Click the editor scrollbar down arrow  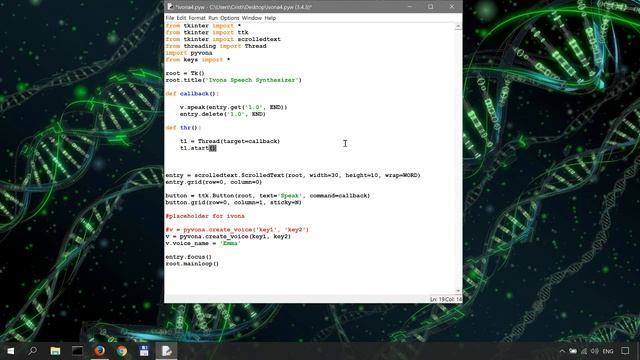(458, 291)
